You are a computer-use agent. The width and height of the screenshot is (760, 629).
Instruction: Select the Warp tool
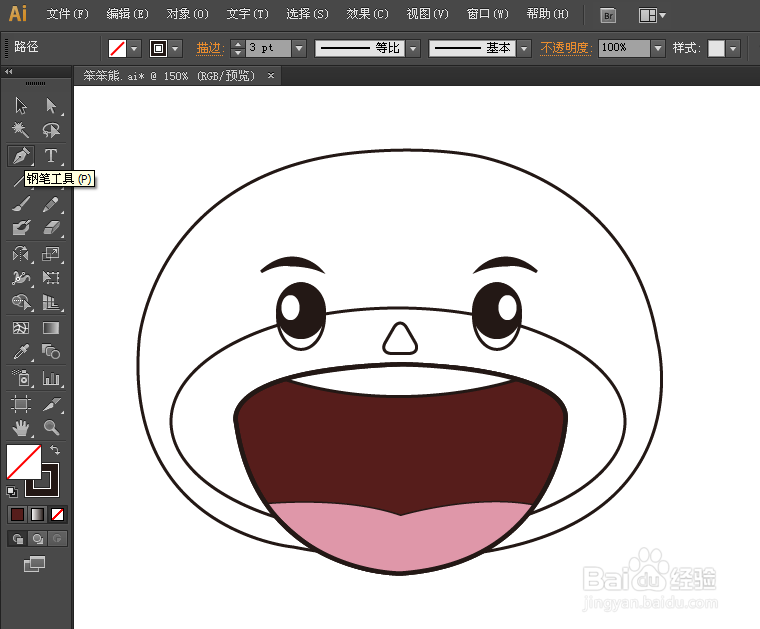(21, 278)
